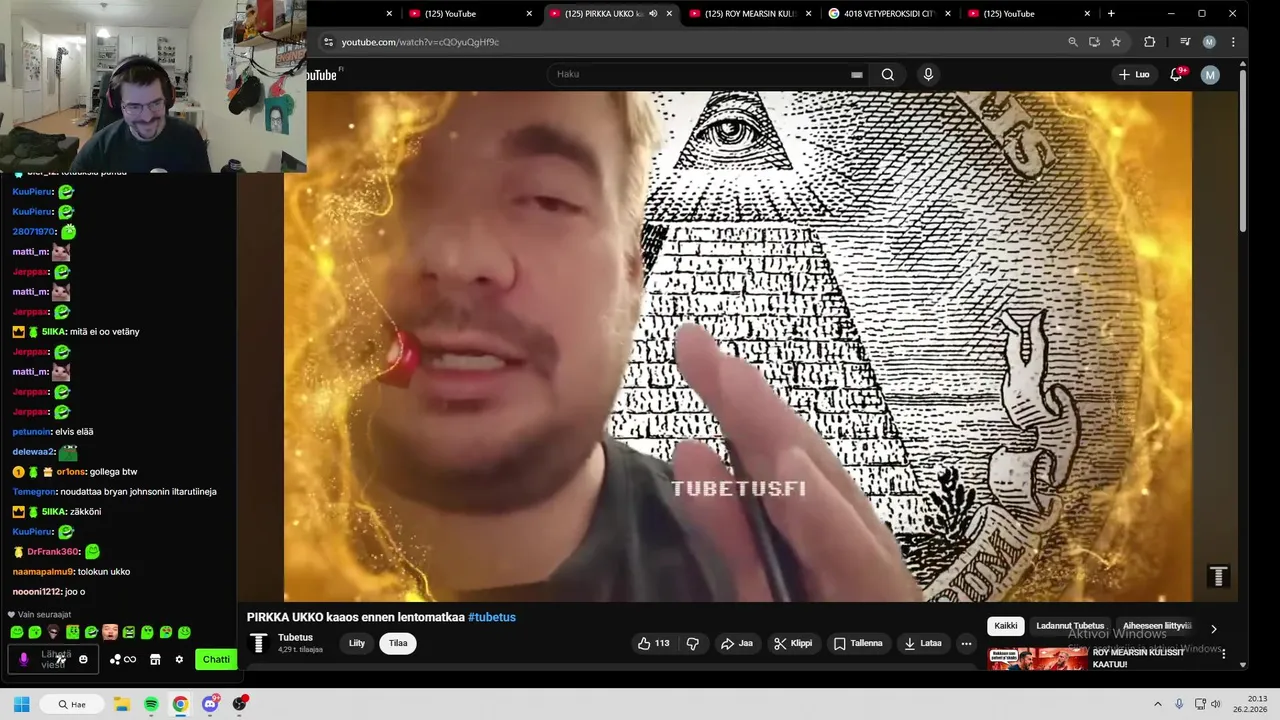Click username Temegron in chat
Image resolution: width=1280 pixels, height=720 pixels.
pos(34,492)
